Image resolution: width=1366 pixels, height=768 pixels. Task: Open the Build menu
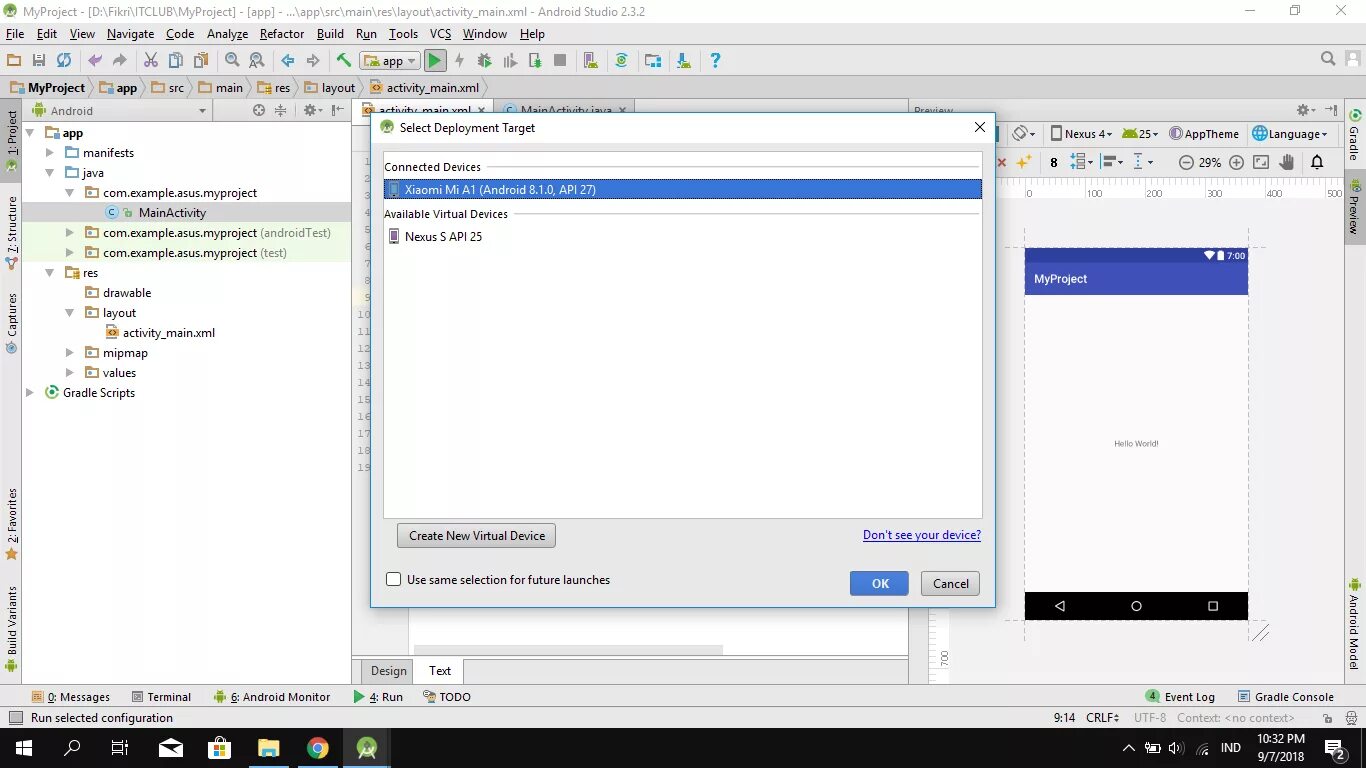(330, 34)
